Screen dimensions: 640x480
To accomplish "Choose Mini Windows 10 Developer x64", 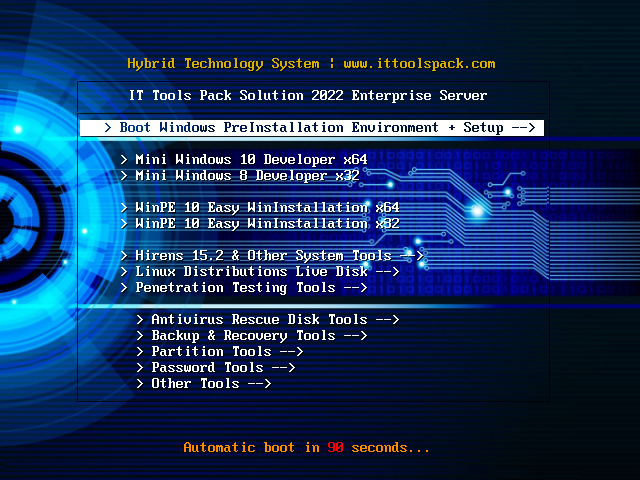I will (244, 159).
